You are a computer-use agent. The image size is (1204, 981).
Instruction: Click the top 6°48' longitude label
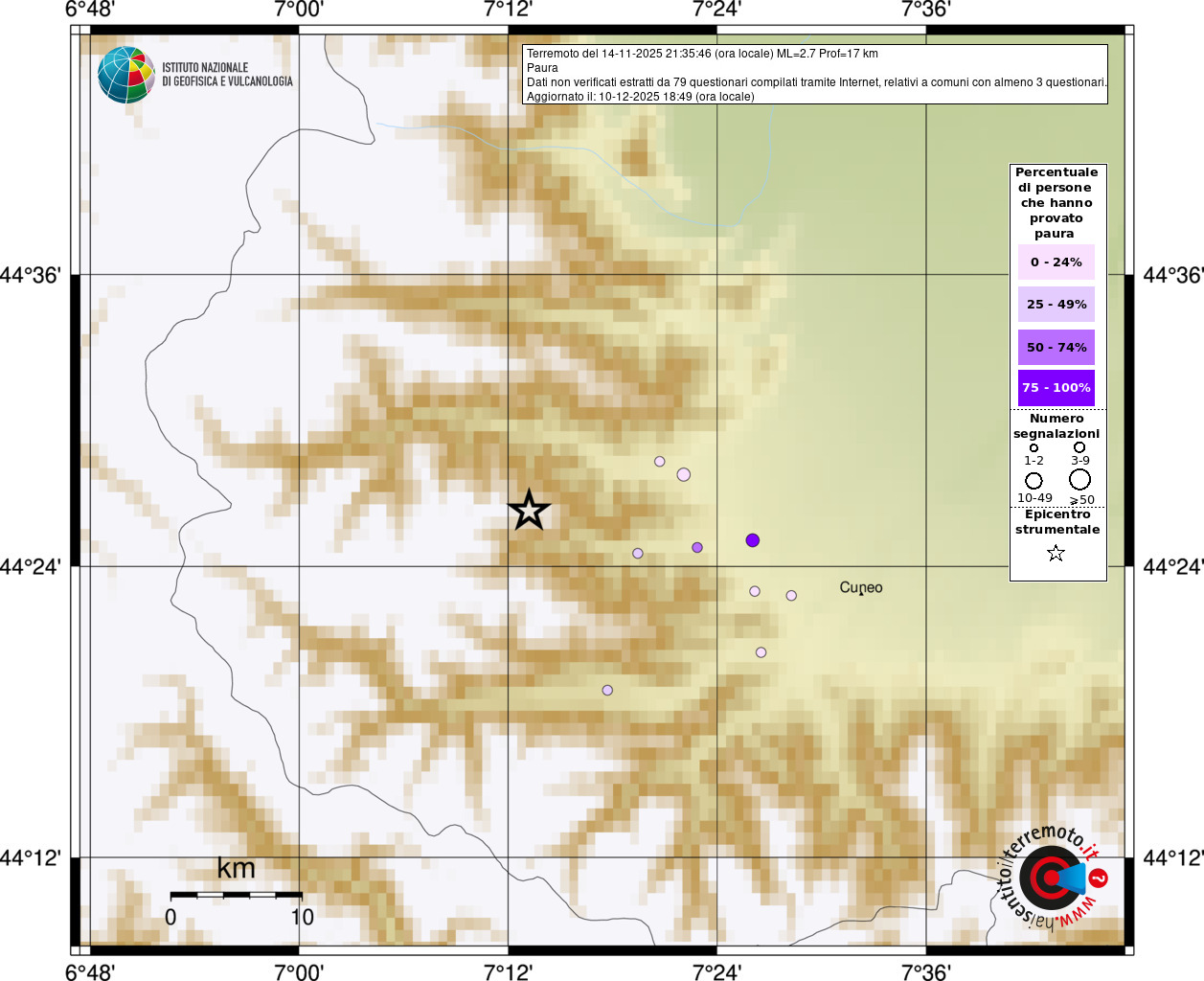[x=90, y=10]
